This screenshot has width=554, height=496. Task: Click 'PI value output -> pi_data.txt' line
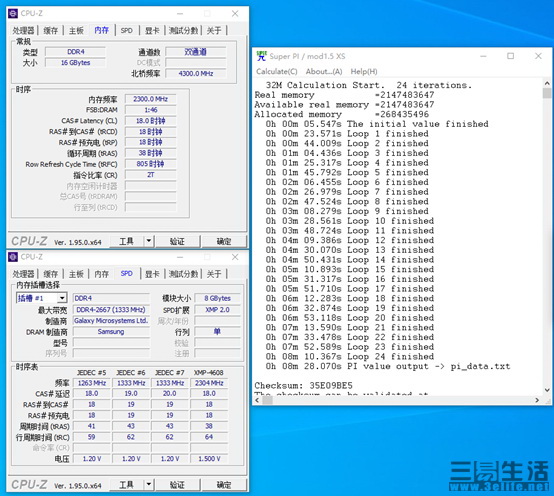click(x=388, y=366)
